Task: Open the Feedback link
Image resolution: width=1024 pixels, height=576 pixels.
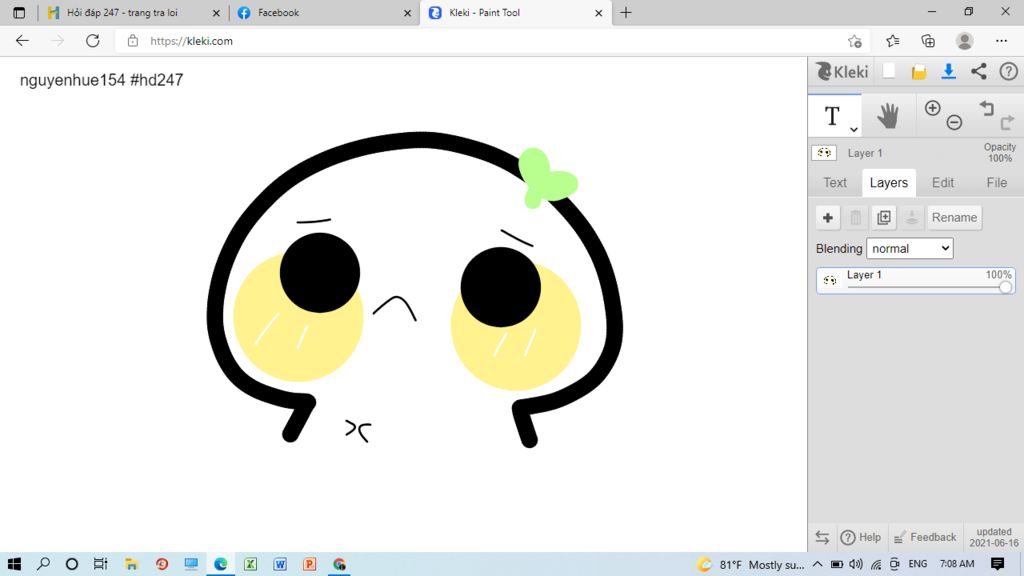Action: tap(925, 537)
